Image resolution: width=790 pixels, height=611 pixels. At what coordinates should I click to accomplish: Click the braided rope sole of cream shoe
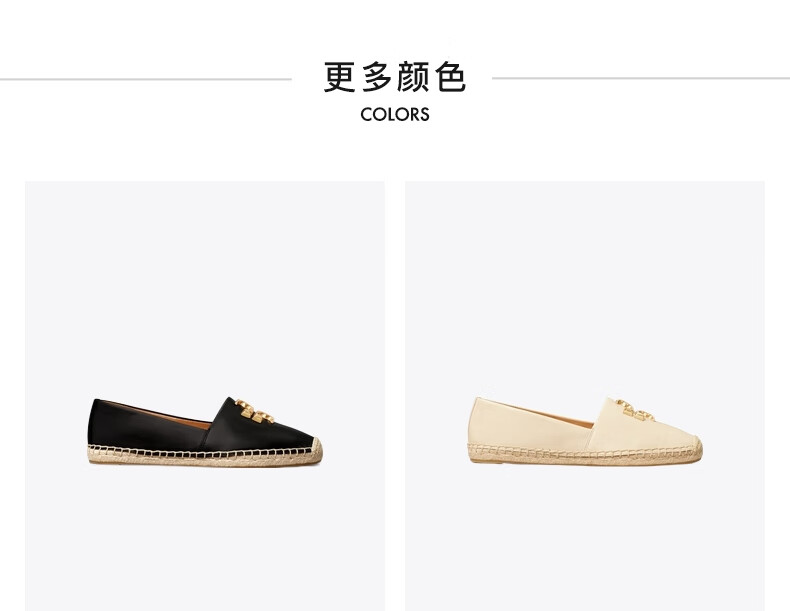pyautogui.click(x=582, y=454)
